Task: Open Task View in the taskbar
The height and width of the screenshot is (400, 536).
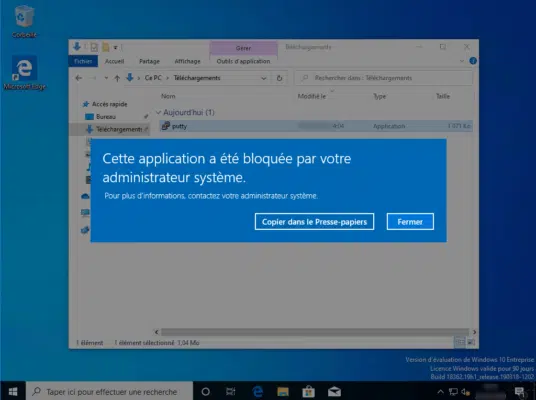Action: coord(231,391)
